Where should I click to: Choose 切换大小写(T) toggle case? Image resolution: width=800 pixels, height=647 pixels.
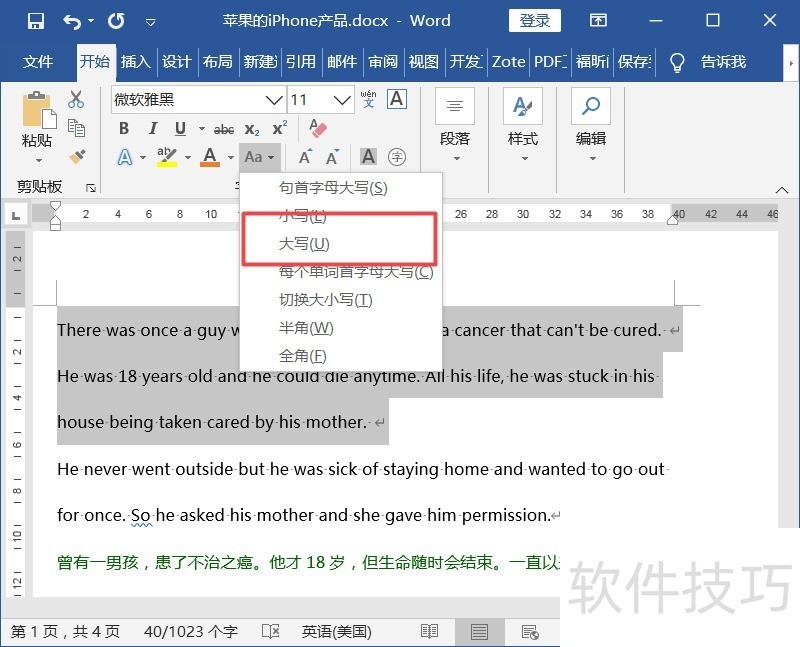(341, 300)
